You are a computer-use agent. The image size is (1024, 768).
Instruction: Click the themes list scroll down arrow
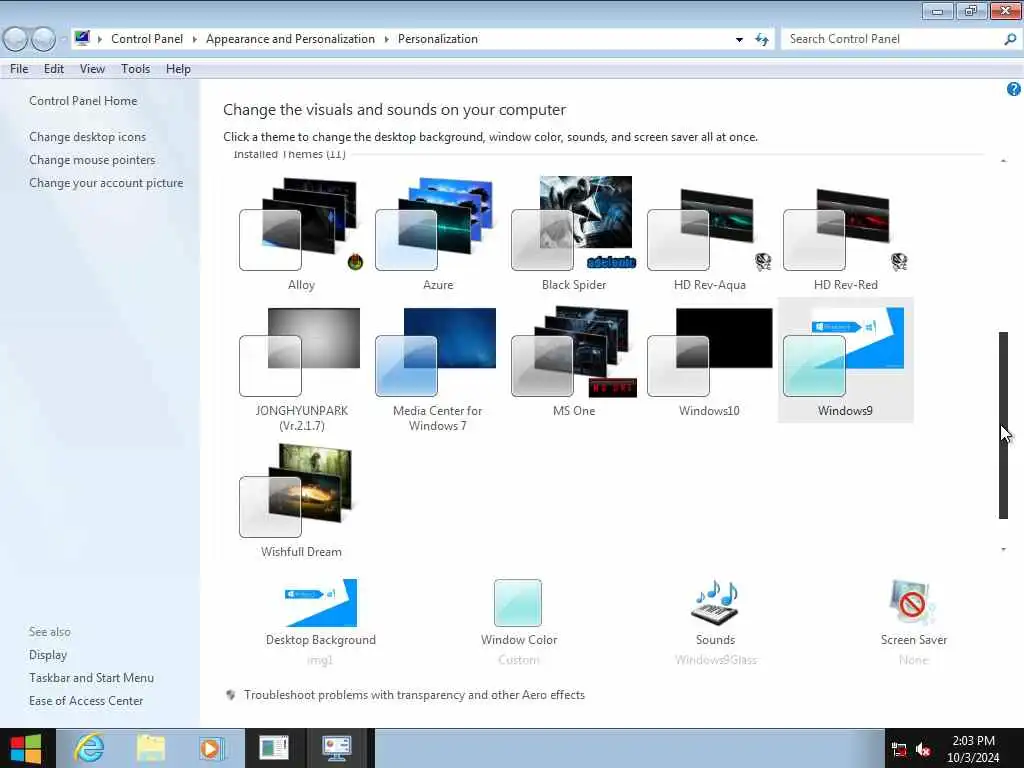[1004, 549]
